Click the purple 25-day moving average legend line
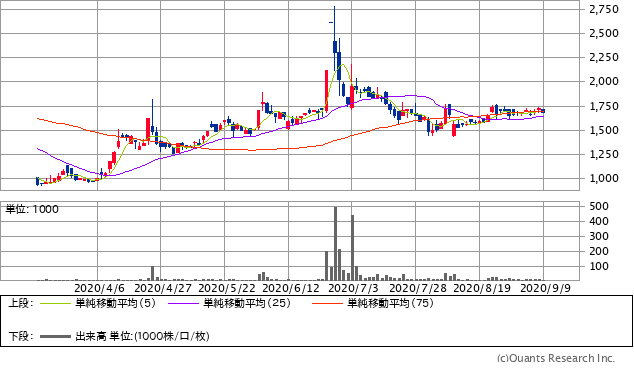Viewport: 634px width, 373px height. click(183, 303)
